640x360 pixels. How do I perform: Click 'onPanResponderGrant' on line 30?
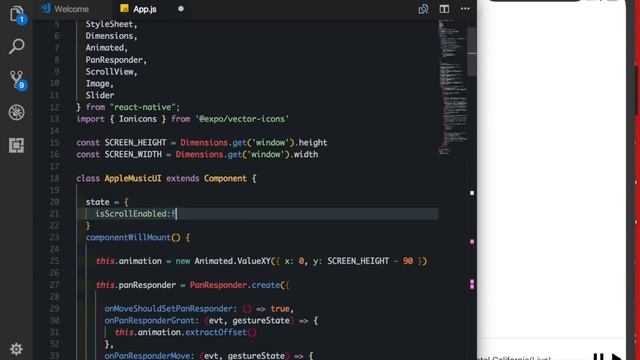point(149,320)
